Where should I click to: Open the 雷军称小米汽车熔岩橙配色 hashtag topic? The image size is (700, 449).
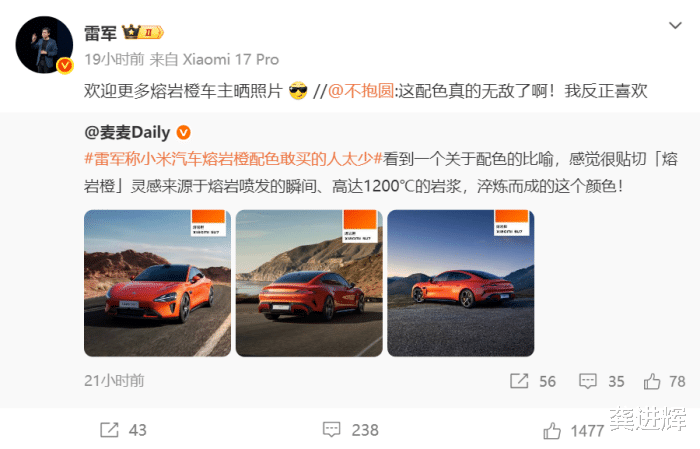(233, 159)
